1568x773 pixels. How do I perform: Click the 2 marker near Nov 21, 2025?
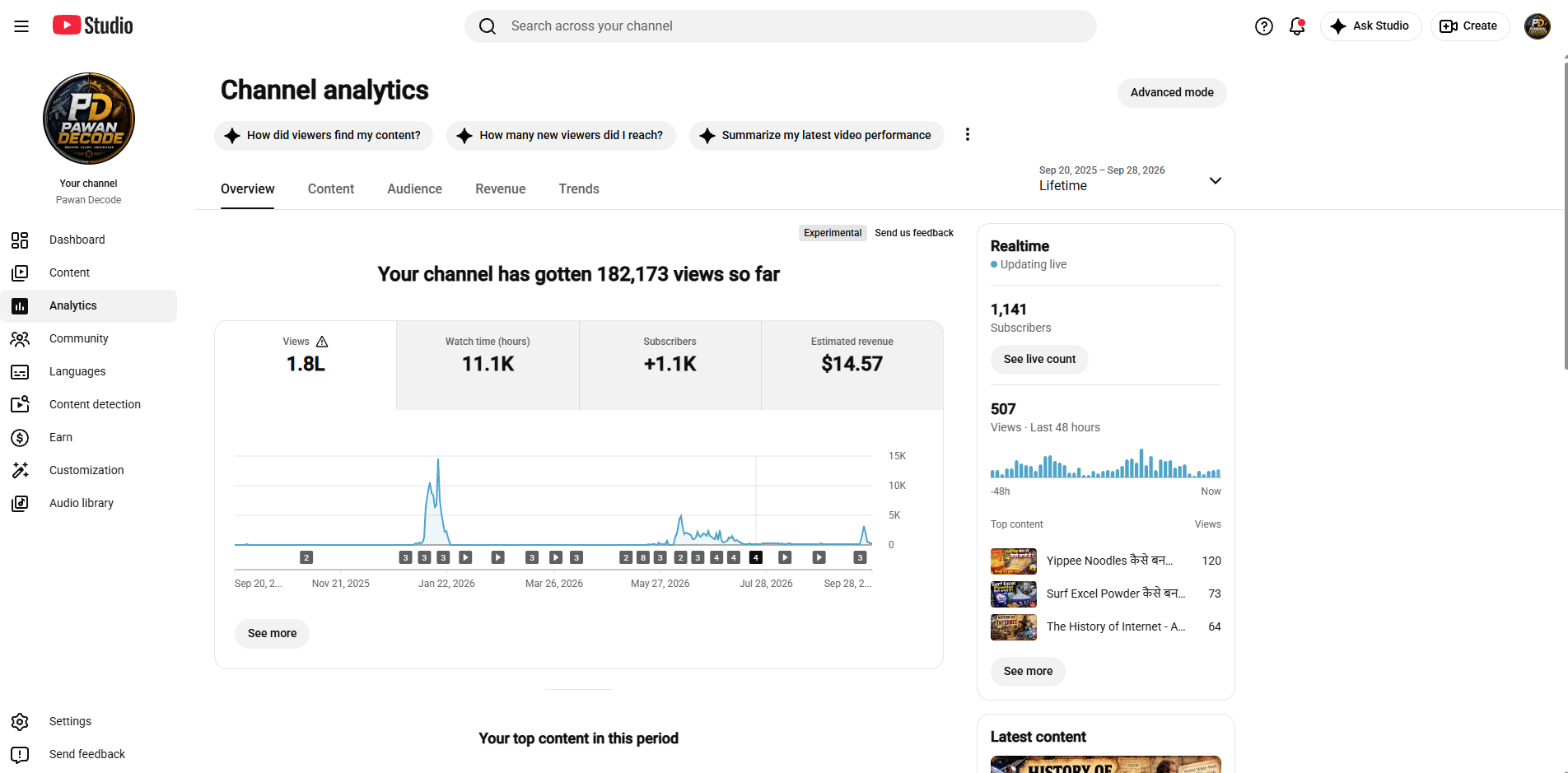[x=306, y=557]
